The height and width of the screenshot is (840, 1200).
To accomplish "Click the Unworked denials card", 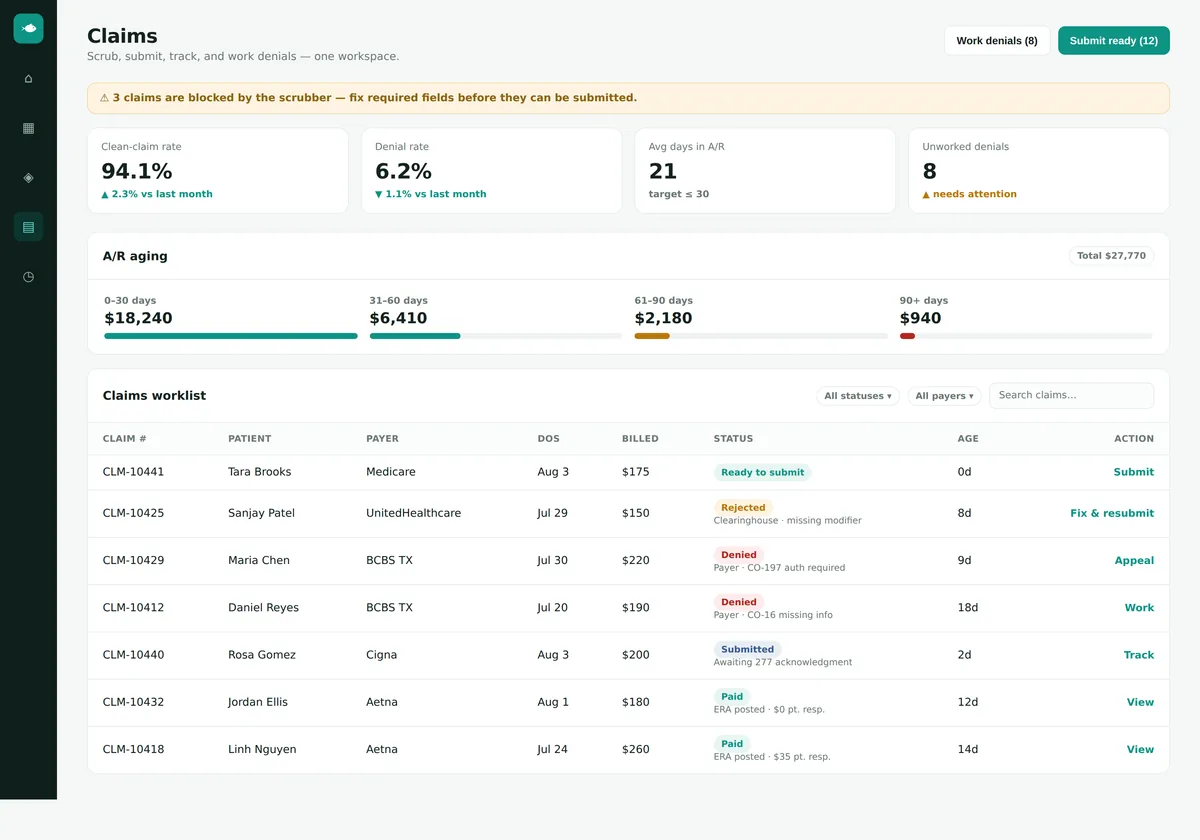I will coord(1039,170).
